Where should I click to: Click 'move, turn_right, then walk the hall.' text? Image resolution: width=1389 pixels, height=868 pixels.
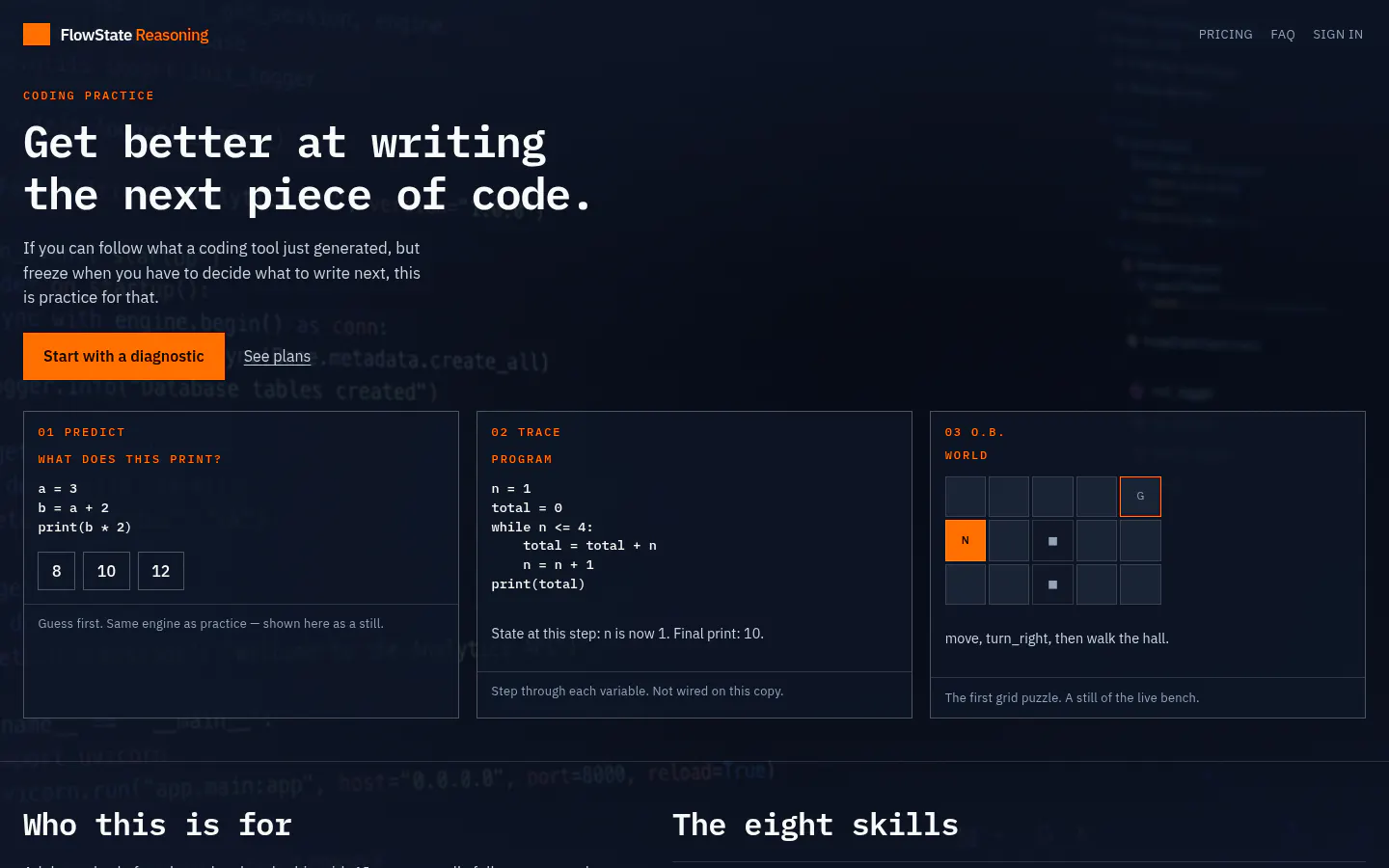point(1056,638)
